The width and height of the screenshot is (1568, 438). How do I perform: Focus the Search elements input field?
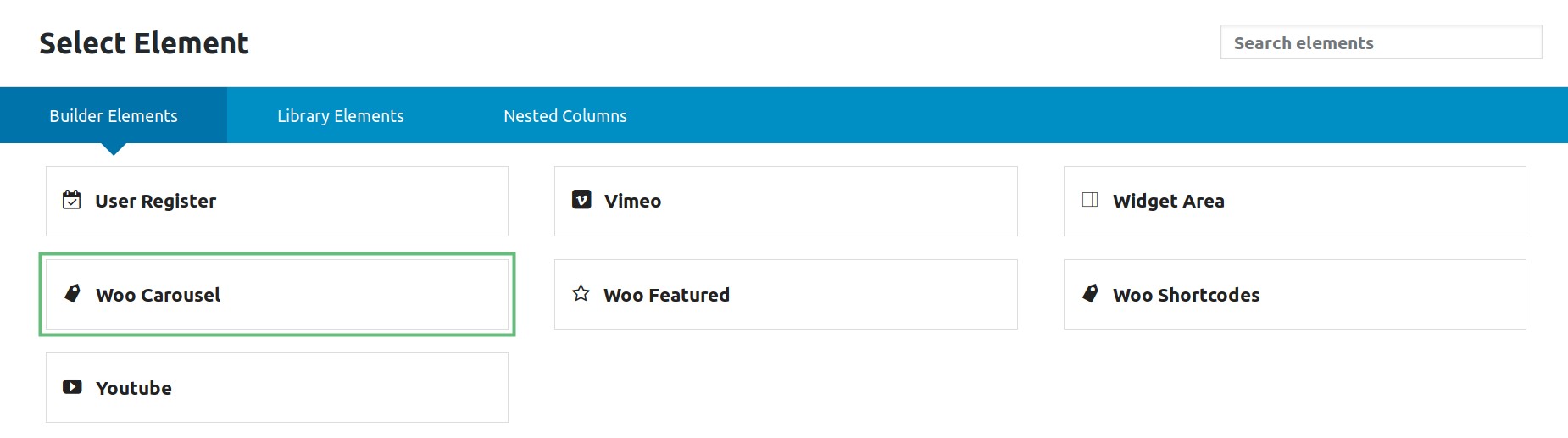1381,42
